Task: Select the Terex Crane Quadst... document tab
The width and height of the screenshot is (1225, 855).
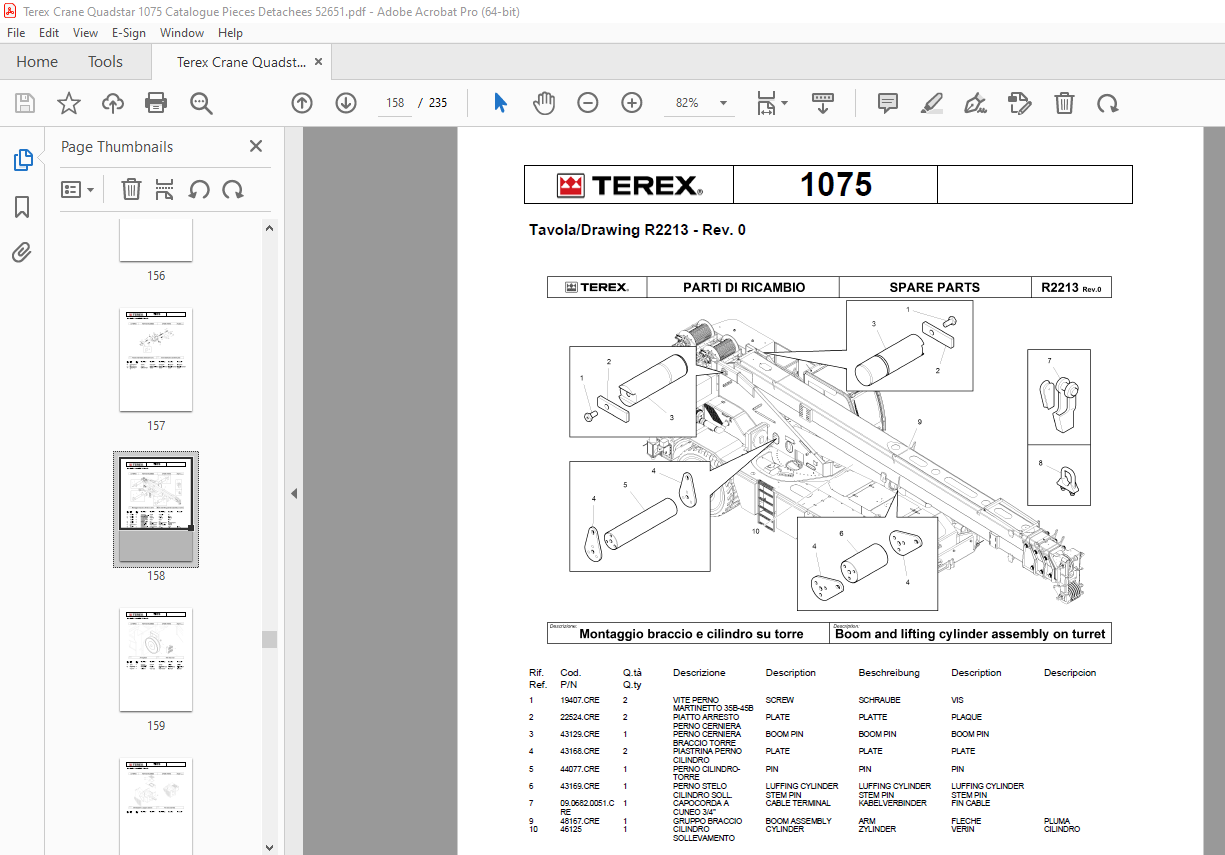Action: [241, 62]
